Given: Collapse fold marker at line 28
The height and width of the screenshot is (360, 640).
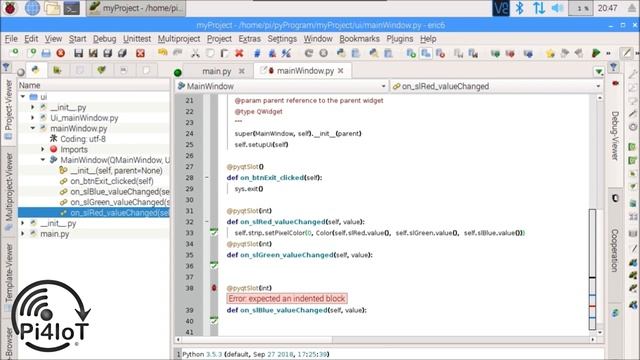Looking at the screenshot, I should [x=207, y=178].
